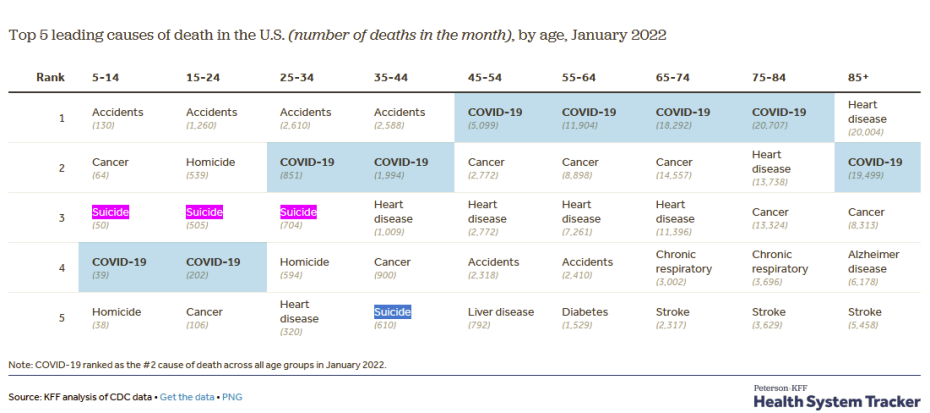This screenshot has height=413, width=930.
Task: Click the COVID-19 cell in the 75-84 column
Action: (x=778, y=112)
